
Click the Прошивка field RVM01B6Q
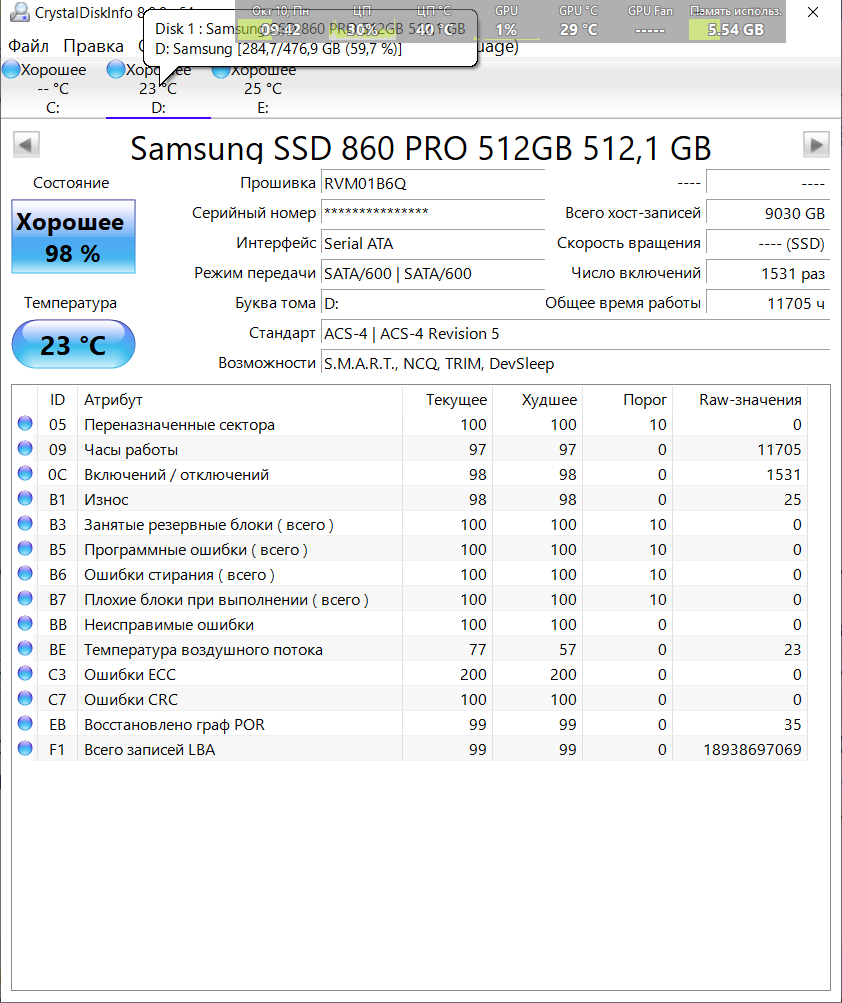pos(433,184)
